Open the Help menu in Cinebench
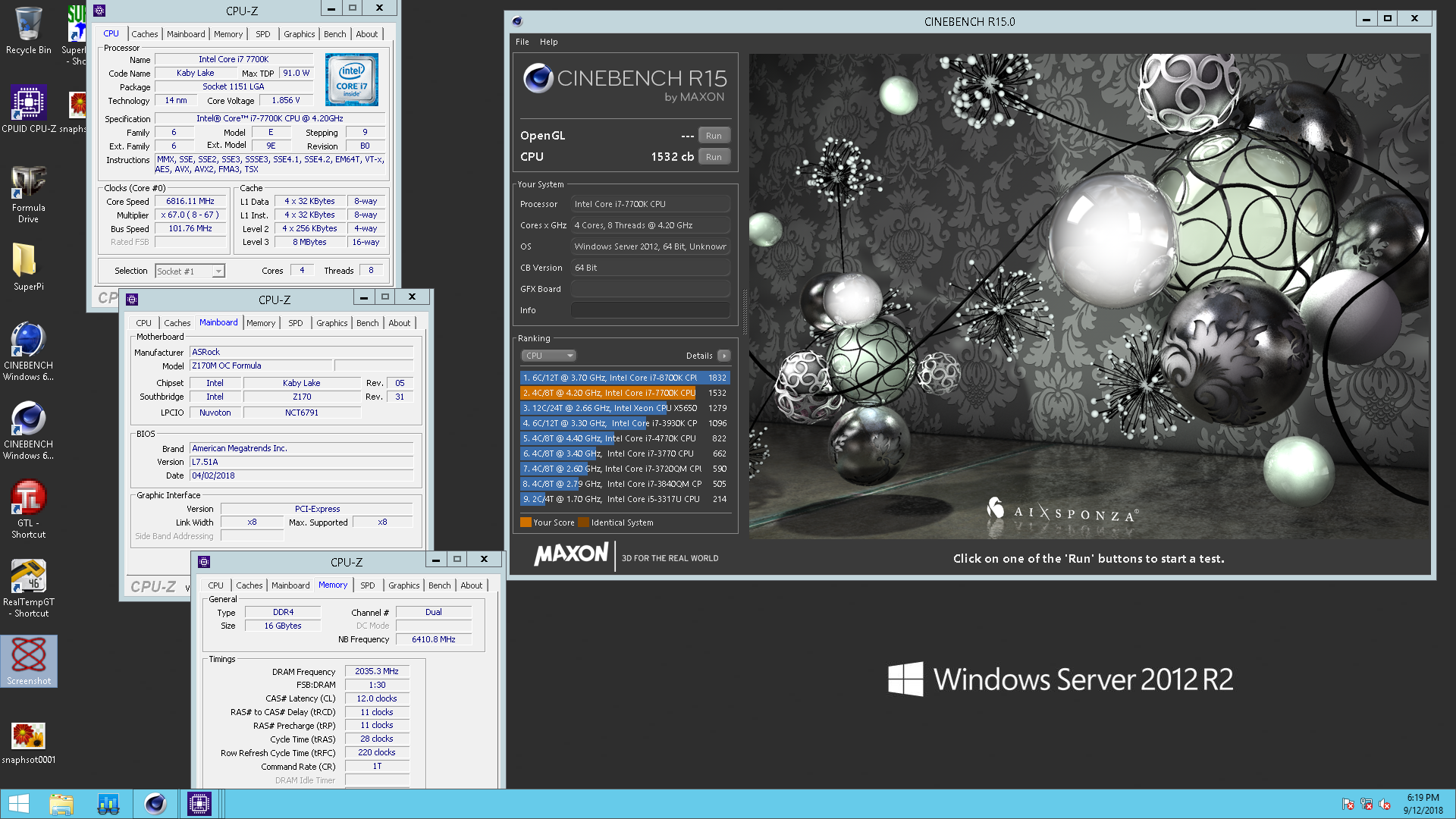1456x819 pixels. click(548, 42)
